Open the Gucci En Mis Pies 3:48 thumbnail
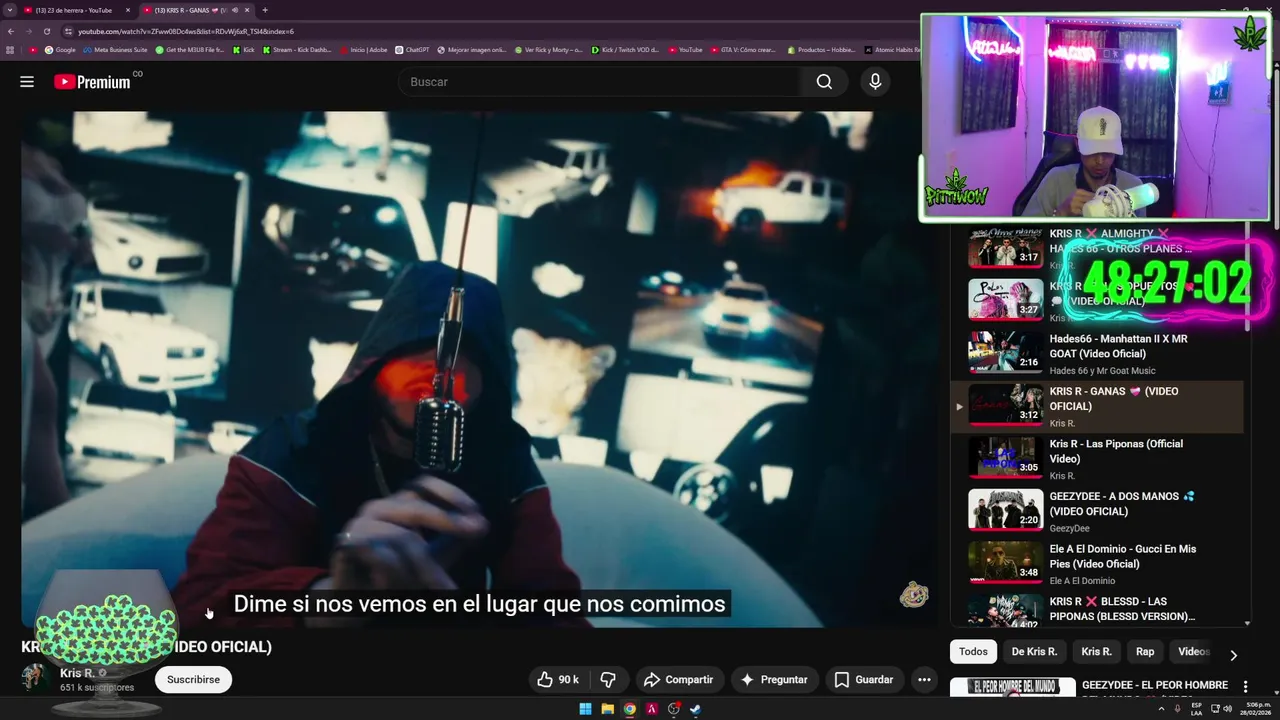Screen dimensions: 1280x720 tap(1005, 562)
